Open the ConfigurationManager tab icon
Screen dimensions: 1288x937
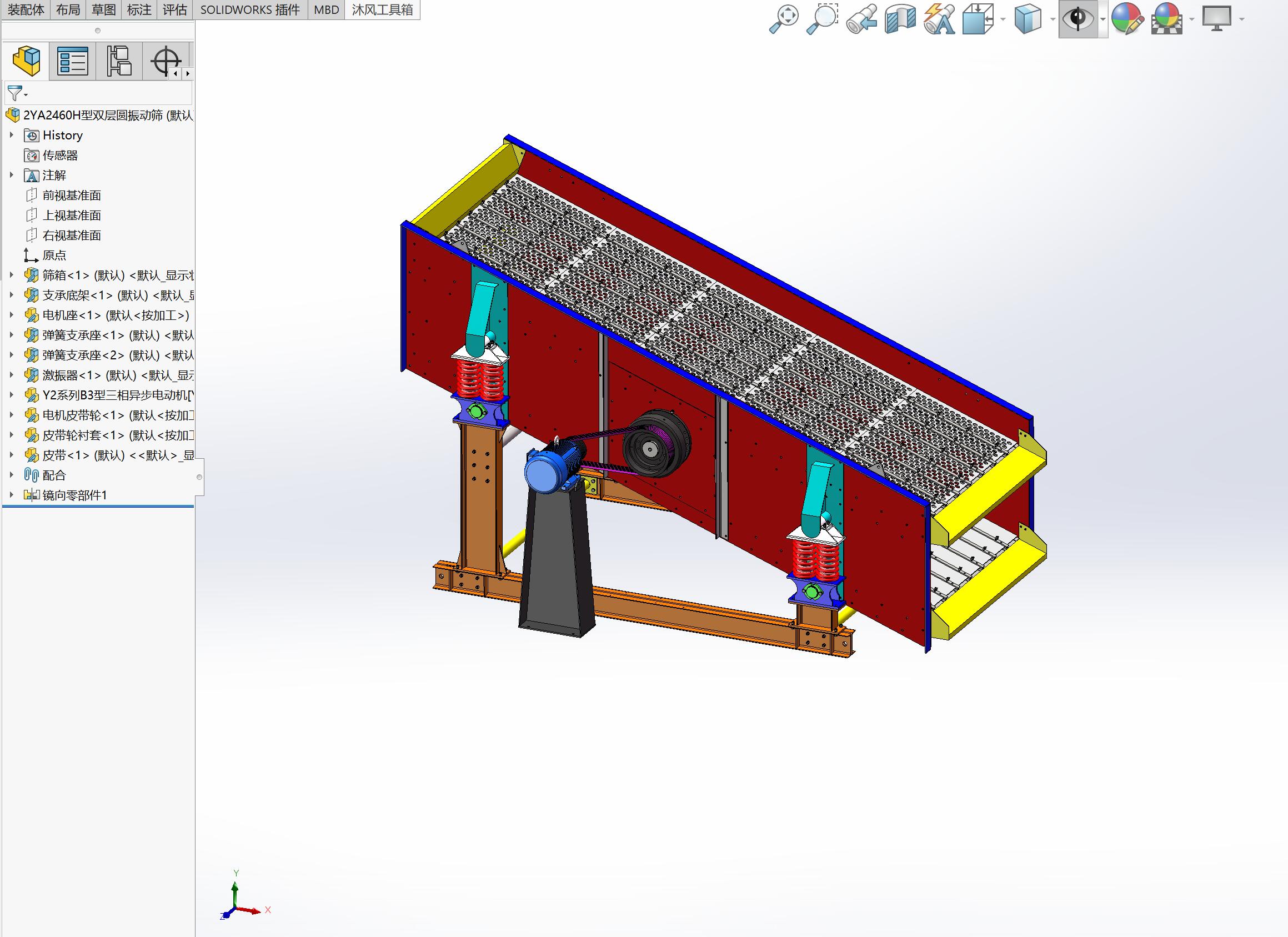pyautogui.click(x=119, y=61)
